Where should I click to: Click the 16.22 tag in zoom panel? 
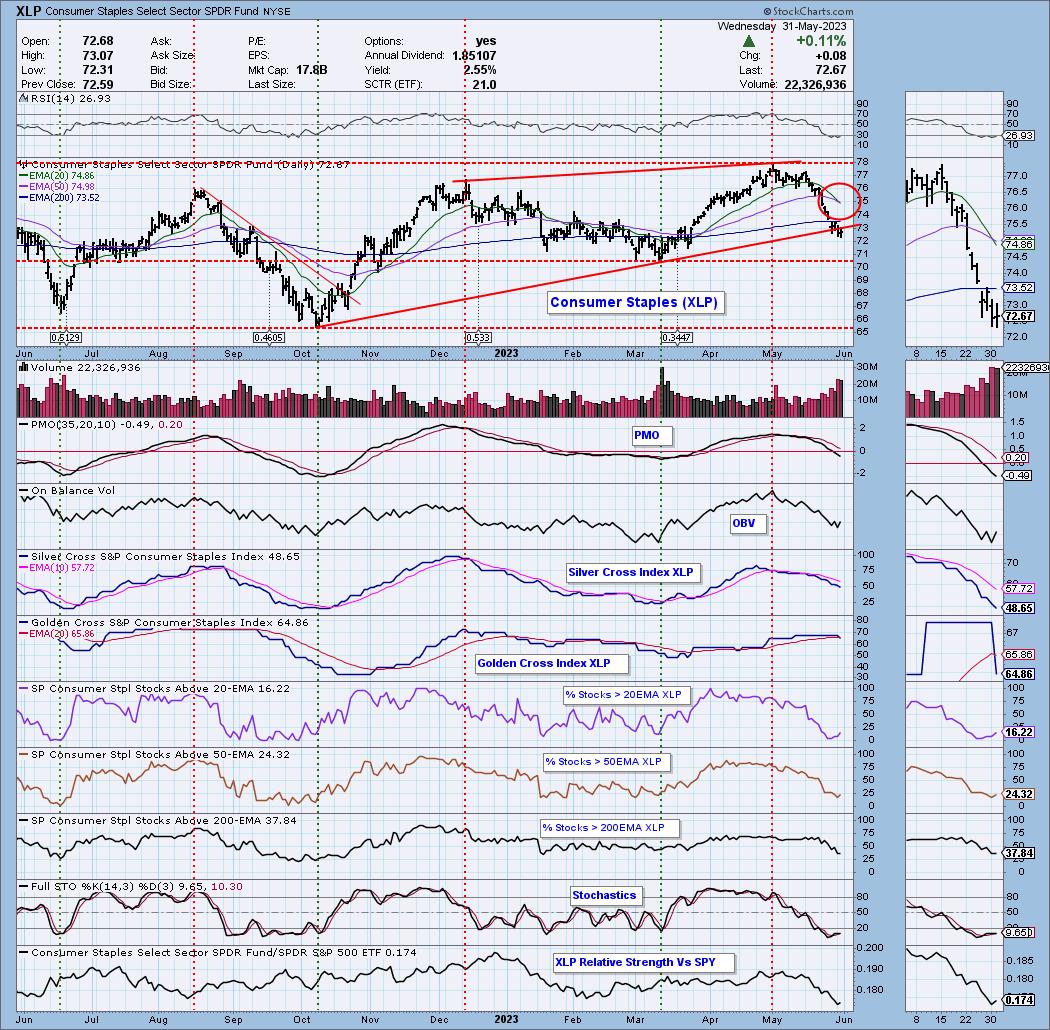[1019, 732]
